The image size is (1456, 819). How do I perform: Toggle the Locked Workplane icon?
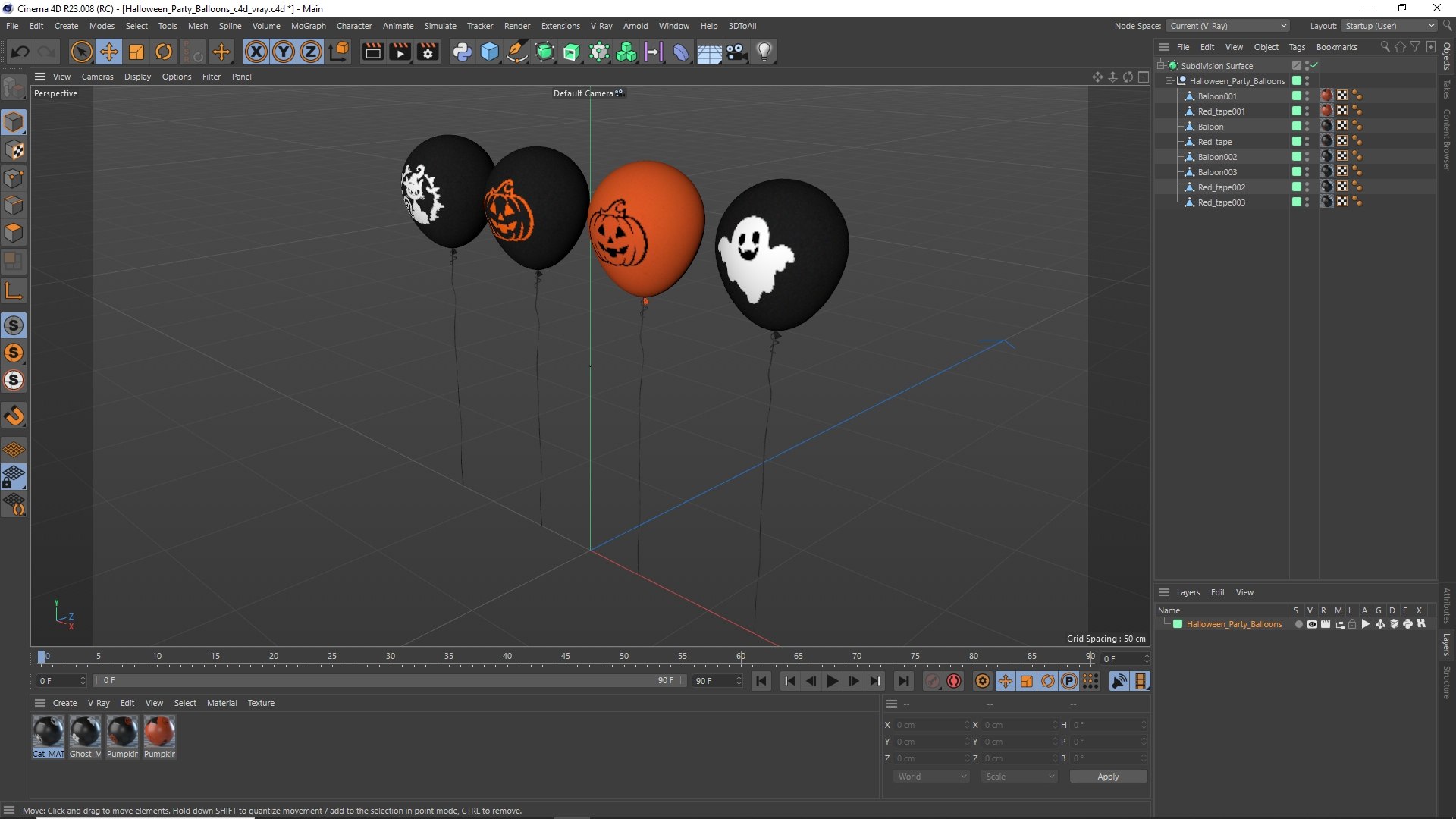14,477
